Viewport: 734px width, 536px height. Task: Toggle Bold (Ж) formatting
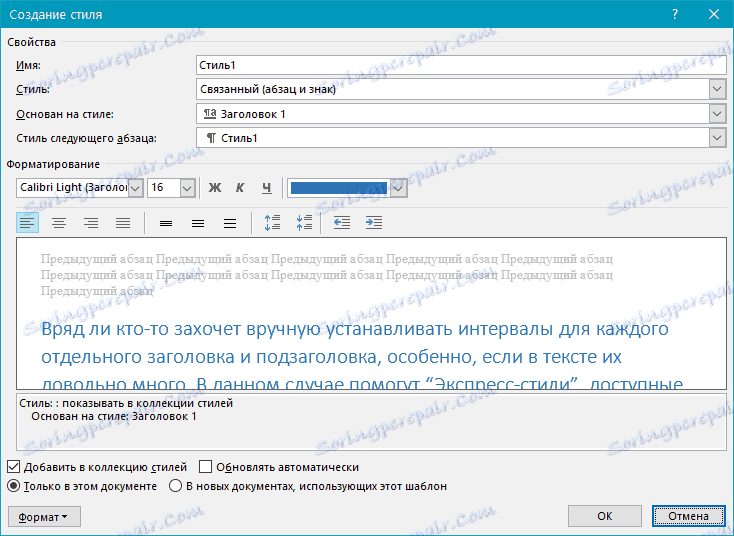click(214, 188)
